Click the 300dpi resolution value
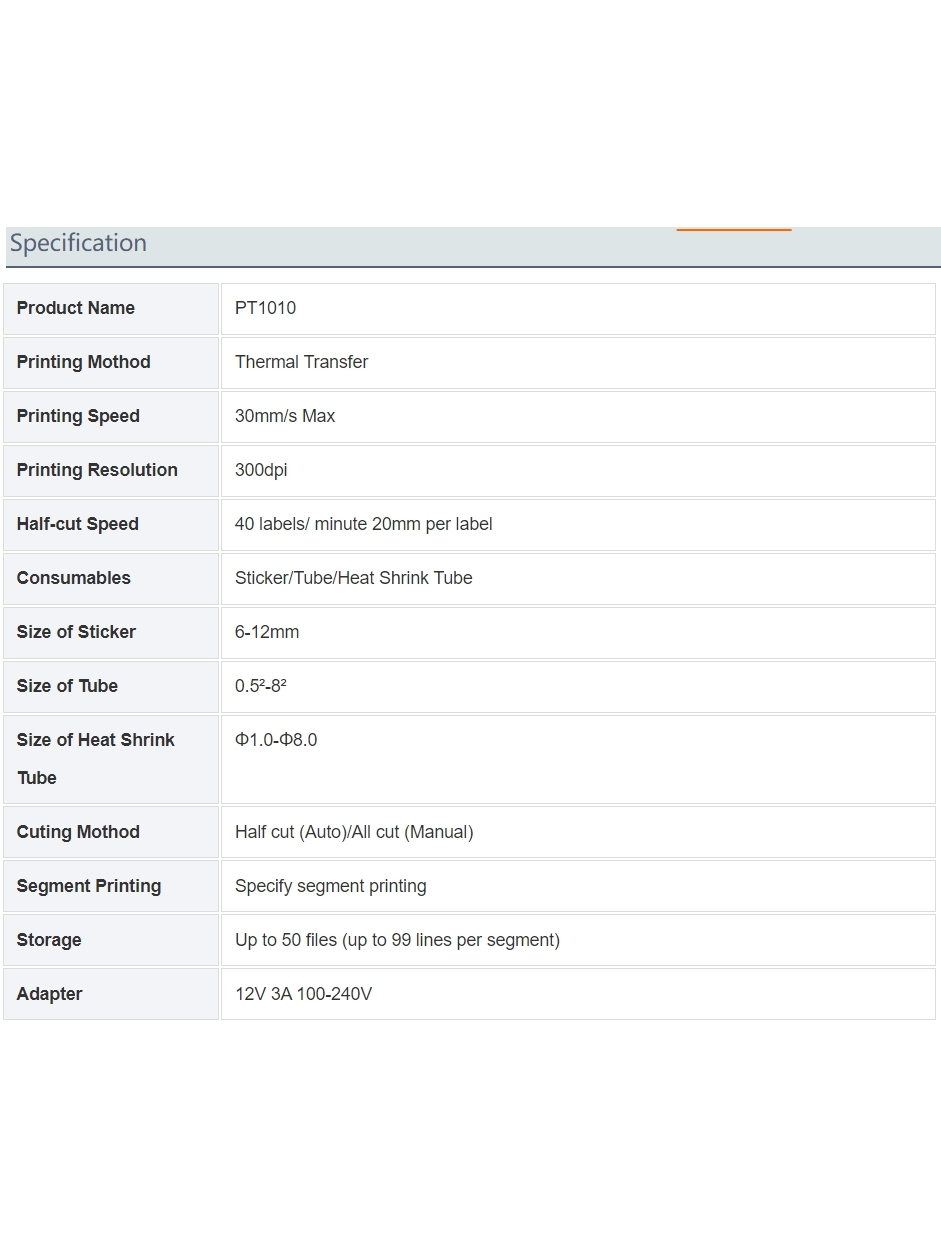The height and width of the screenshot is (1253, 941). [x=261, y=470]
